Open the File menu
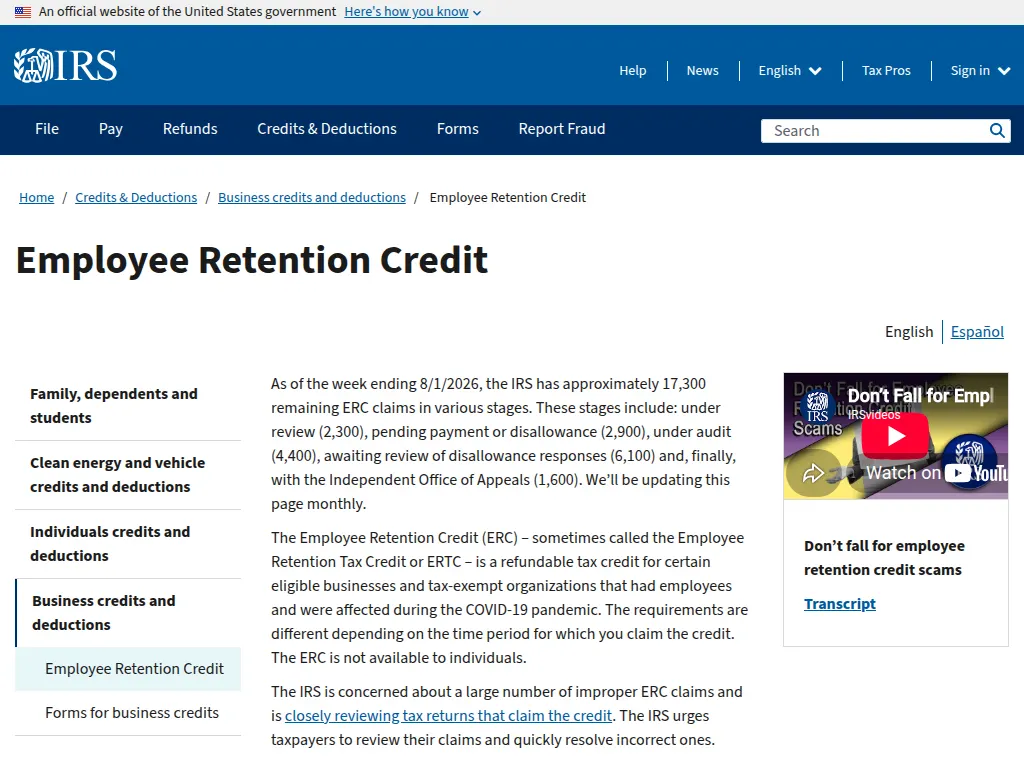1024x768 pixels. (x=47, y=129)
